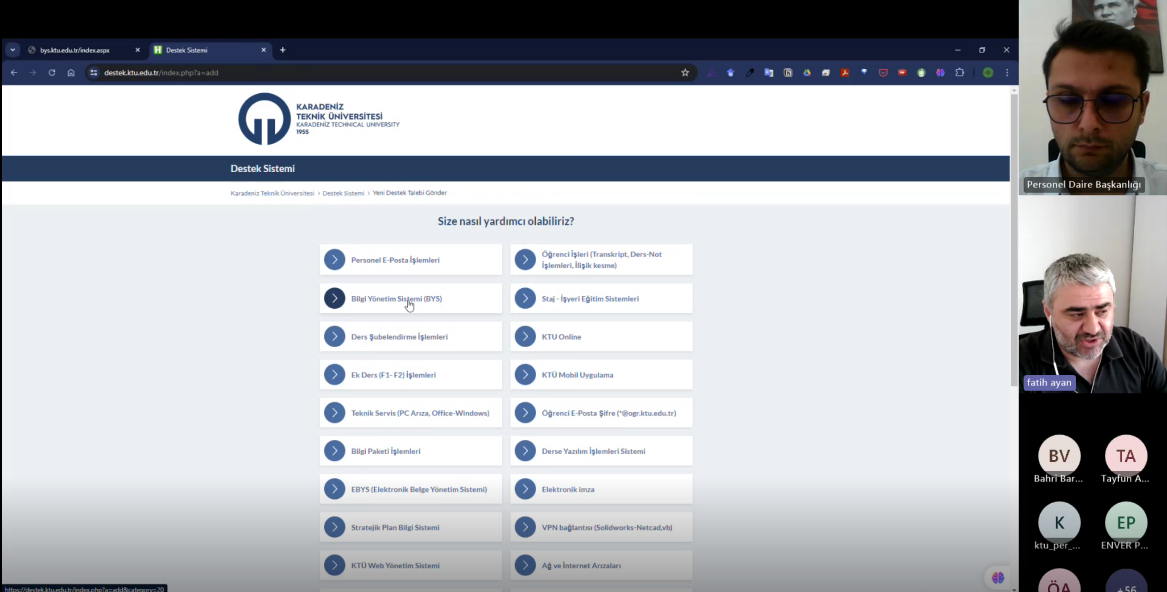Click the arrow icon beside Stratejik Plan Bilgi Sistemi
The image size is (1167, 592).
pos(335,527)
